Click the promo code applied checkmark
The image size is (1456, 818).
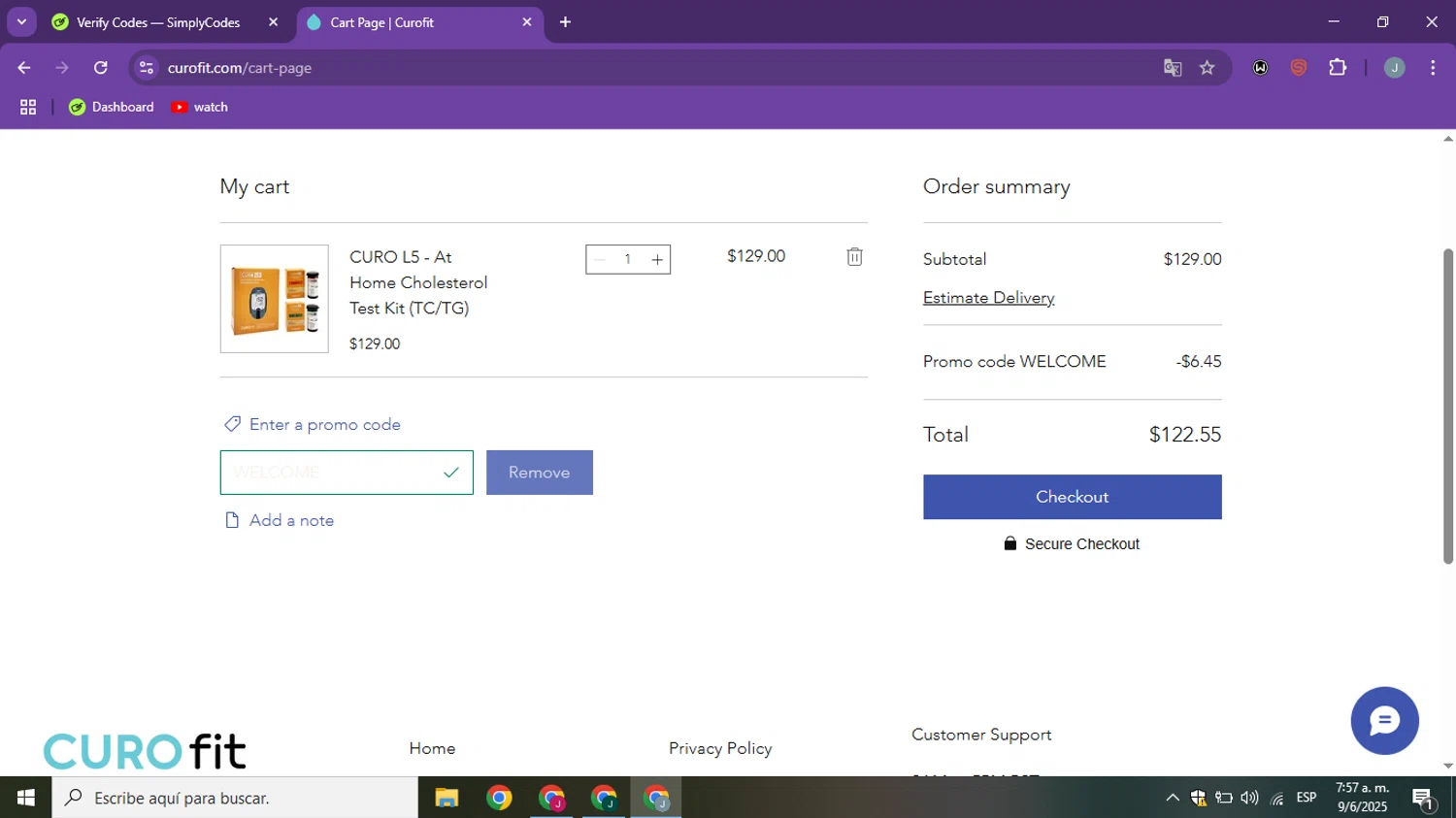point(450,473)
